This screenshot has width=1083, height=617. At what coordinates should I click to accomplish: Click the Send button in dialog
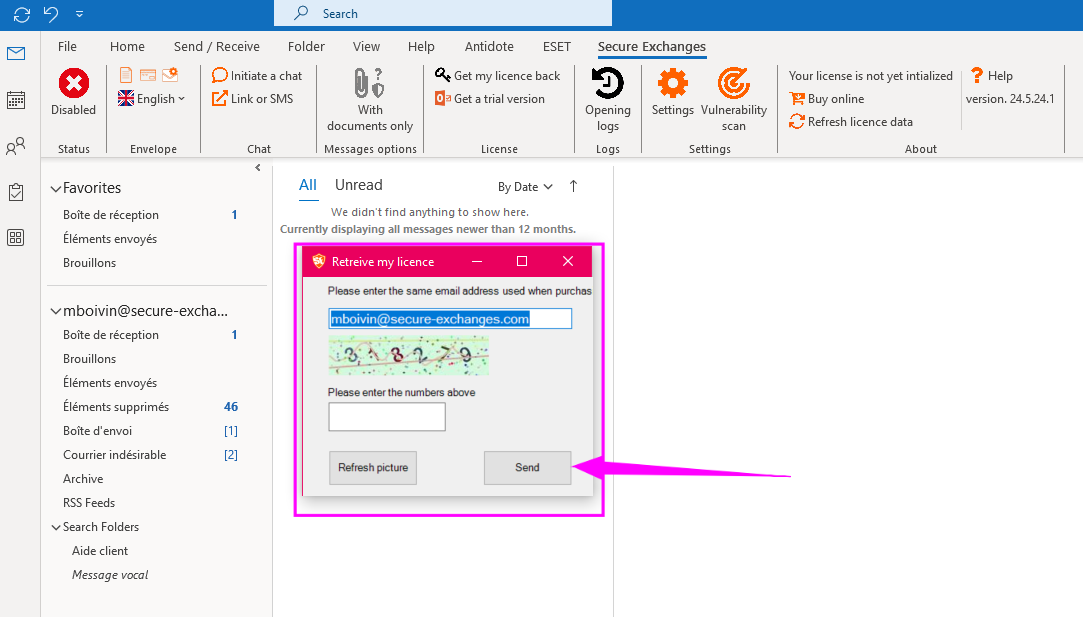(527, 468)
